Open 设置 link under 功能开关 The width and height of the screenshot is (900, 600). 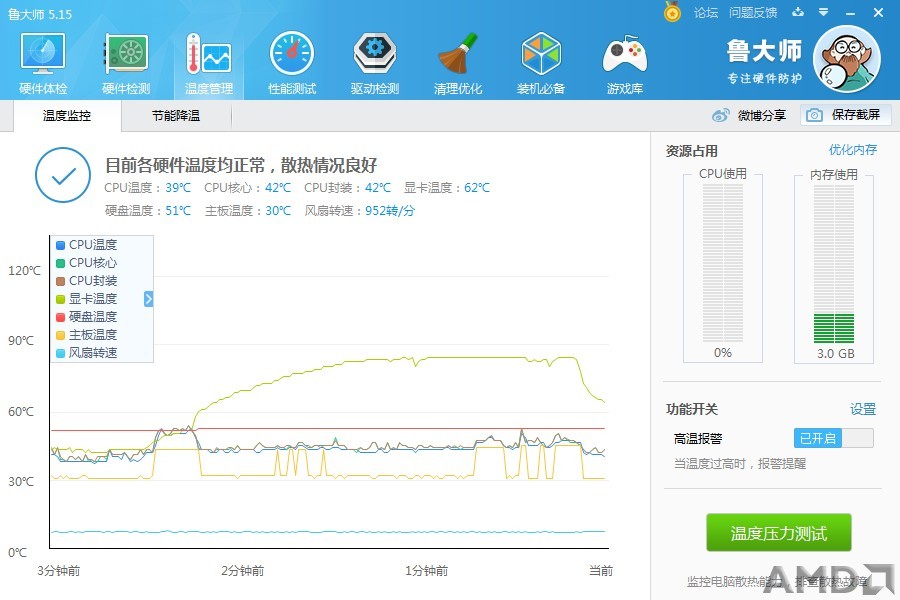(x=863, y=409)
